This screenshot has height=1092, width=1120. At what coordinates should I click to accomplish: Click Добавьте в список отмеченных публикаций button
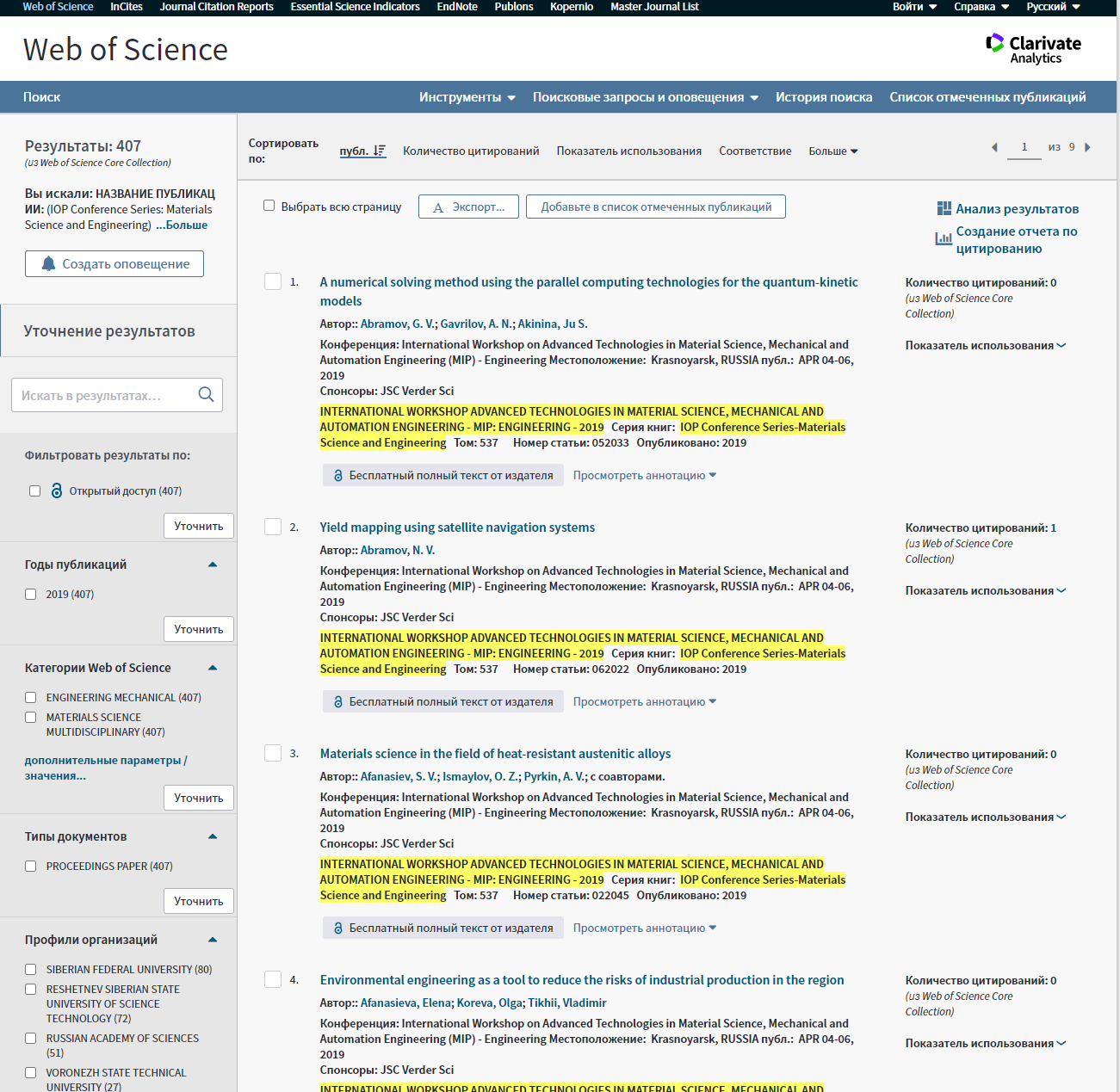pos(656,207)
